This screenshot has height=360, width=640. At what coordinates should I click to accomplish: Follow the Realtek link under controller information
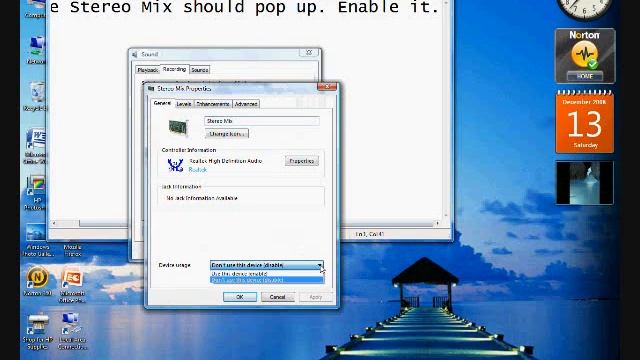click(x=198, y=170)
